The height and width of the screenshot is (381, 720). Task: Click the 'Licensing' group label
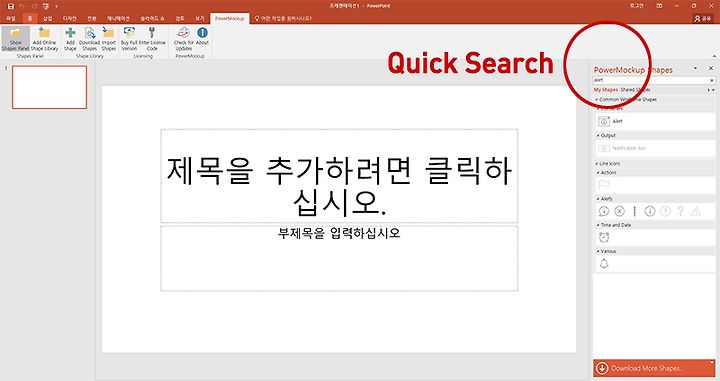pos(143,56)
